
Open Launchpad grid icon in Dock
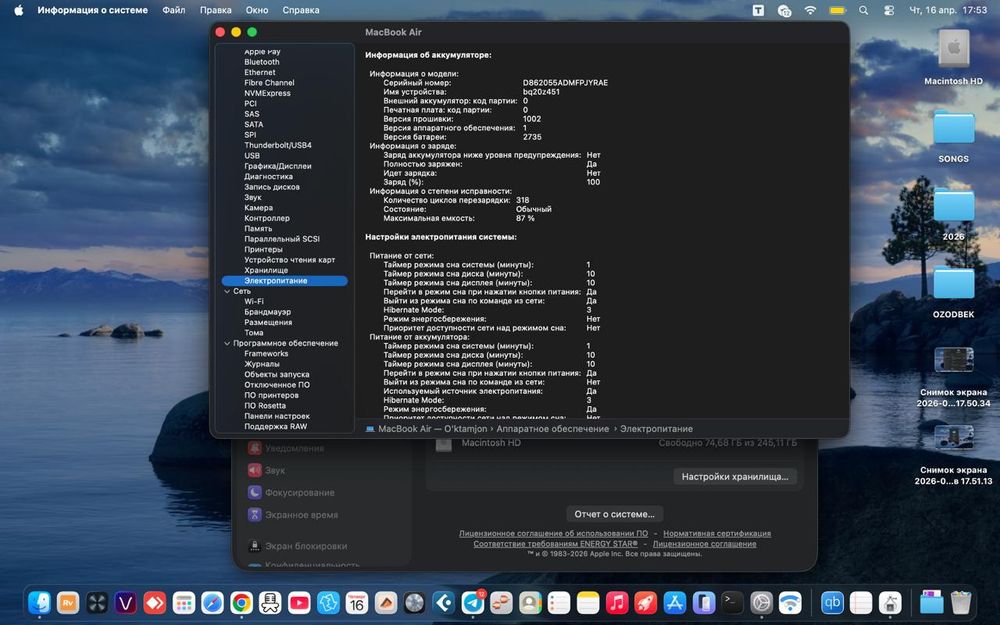(x=184, y=603)
